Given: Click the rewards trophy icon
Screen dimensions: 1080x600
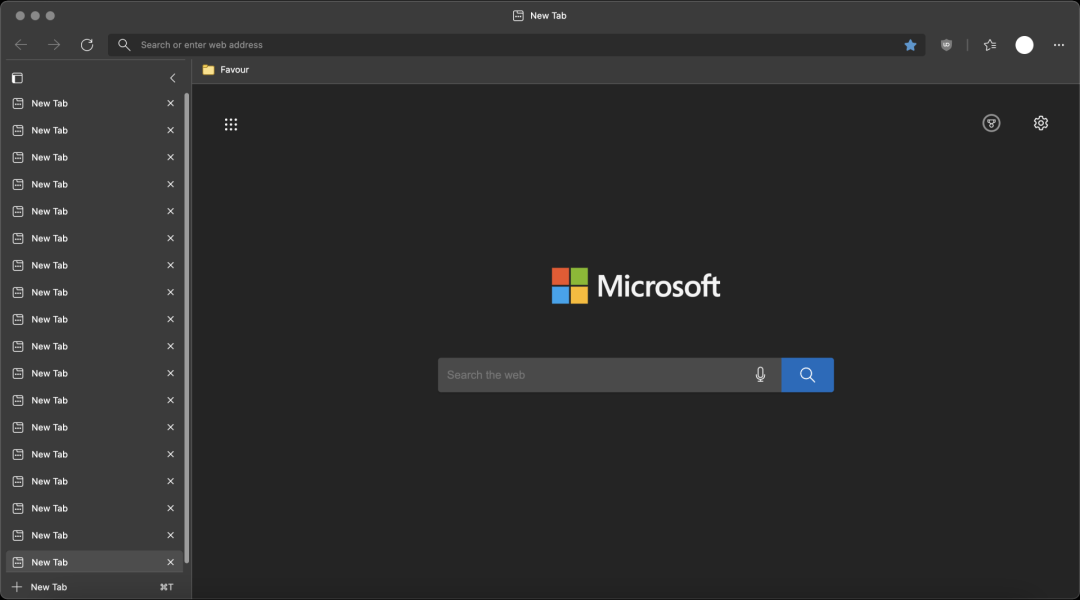Looking at the screenshot, I should pos(991,123).
